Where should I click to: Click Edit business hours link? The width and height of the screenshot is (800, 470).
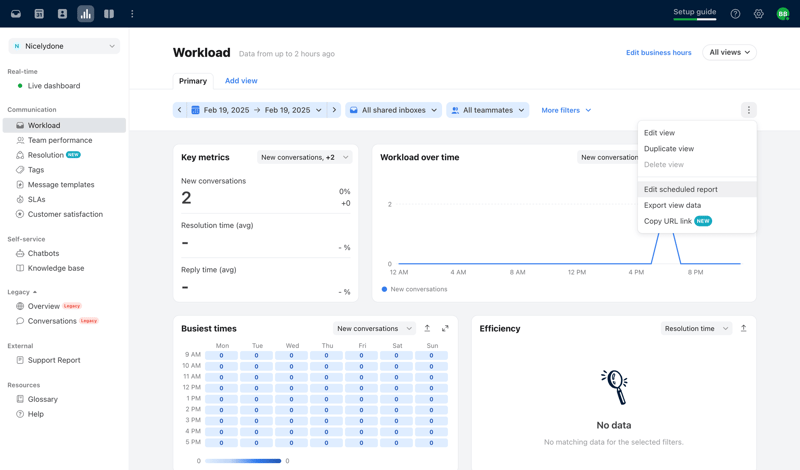(x=659, y=53)
